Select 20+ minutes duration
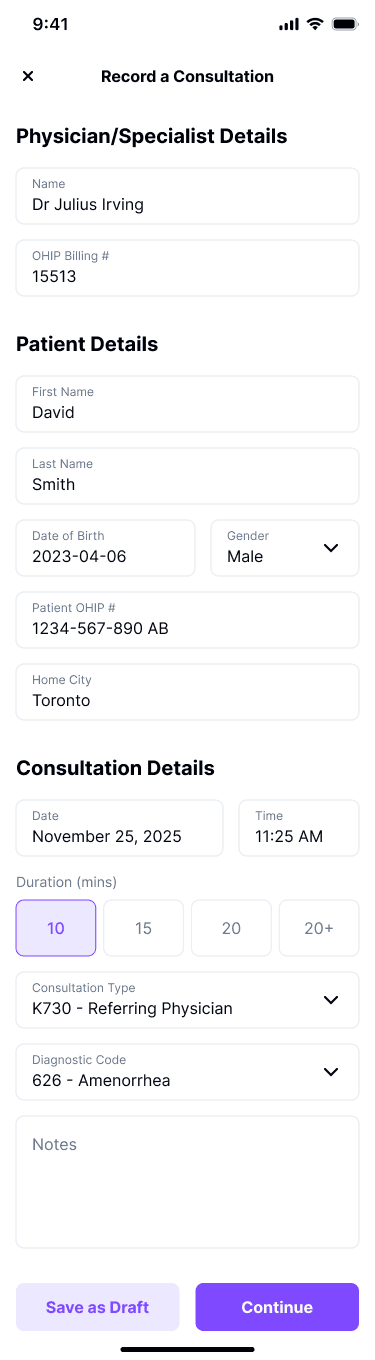This screenshot has width=375, height=1360. [x=319, y=928]
